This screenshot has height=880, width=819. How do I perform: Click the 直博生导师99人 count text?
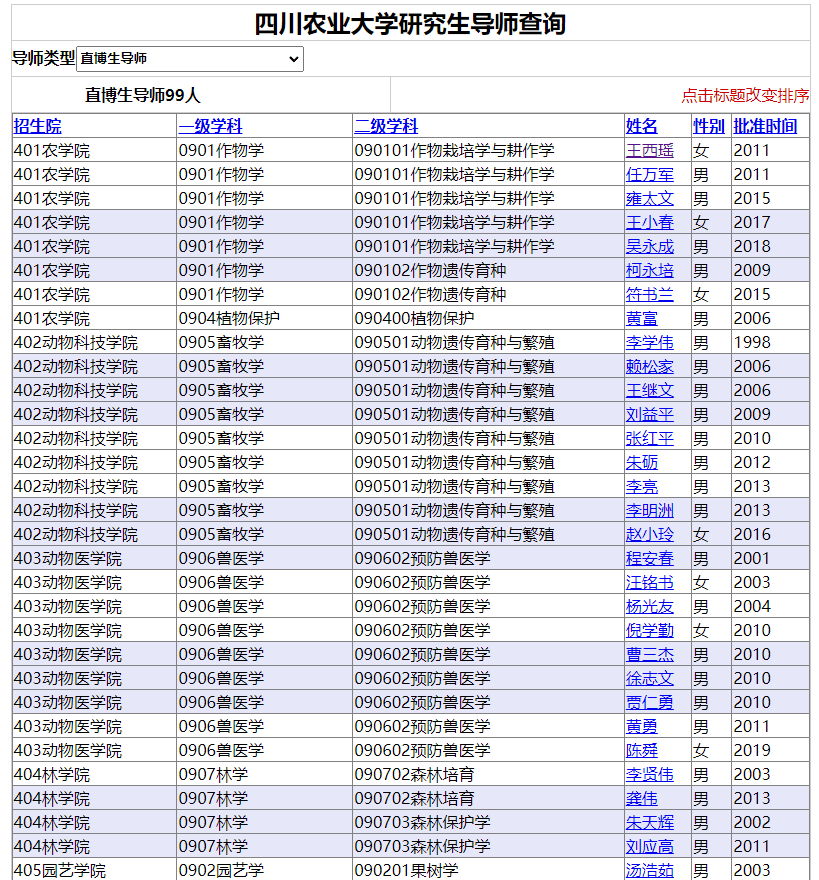click(x=143, y=95)
